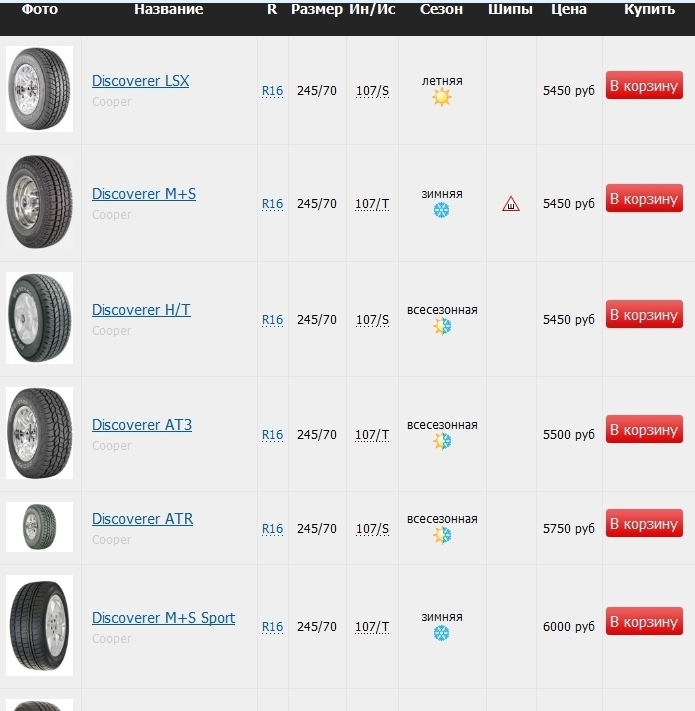Click the studded tire warning triangle icon
The image size is (695, 711).
coord(511,204)
